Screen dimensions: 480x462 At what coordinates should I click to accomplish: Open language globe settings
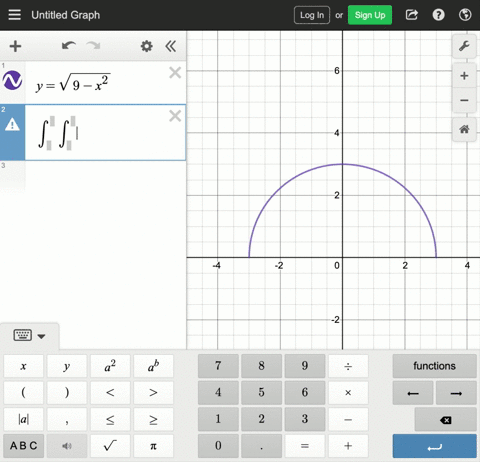click(x=465, y=15)
